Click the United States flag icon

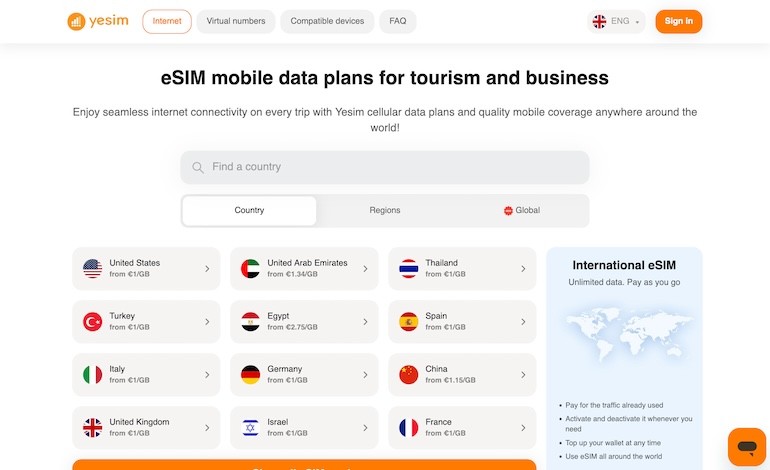[x=92, y=268]
